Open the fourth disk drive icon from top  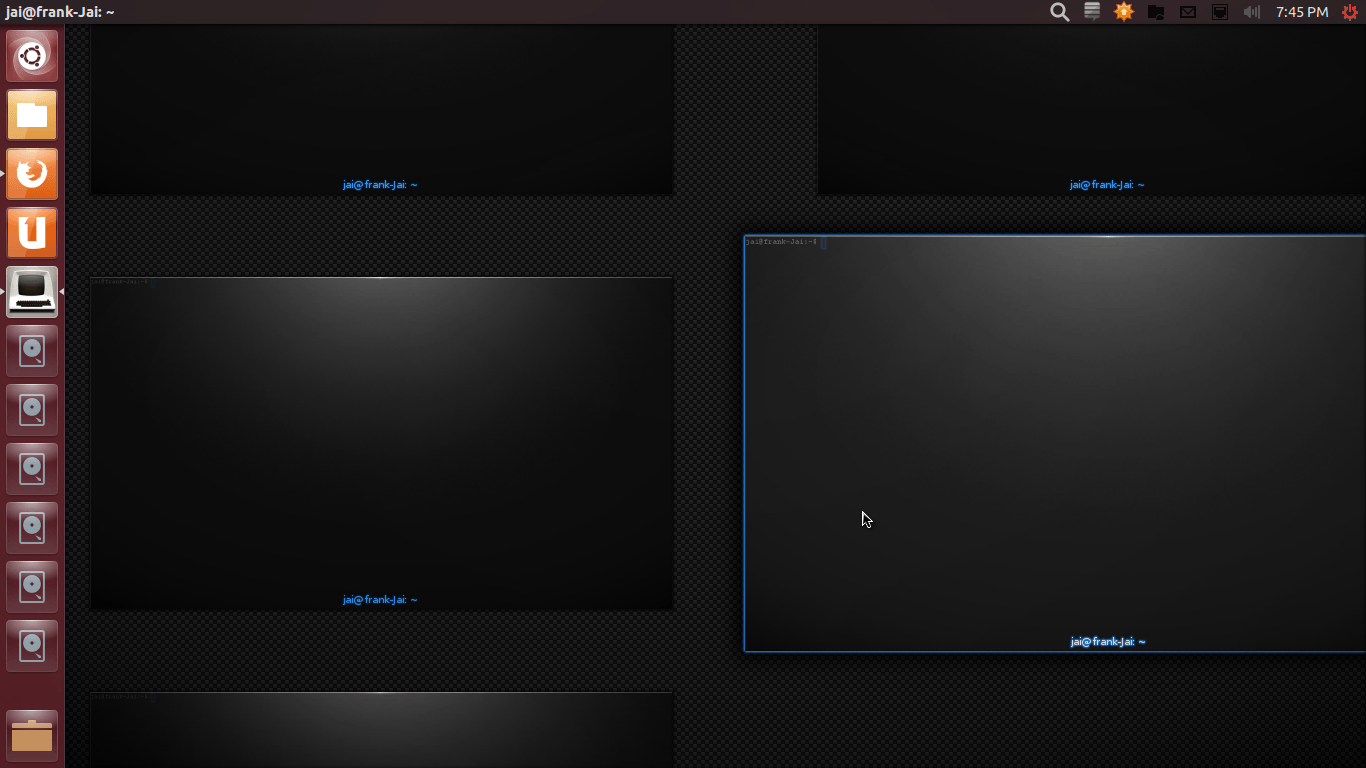tap(32, 528)
